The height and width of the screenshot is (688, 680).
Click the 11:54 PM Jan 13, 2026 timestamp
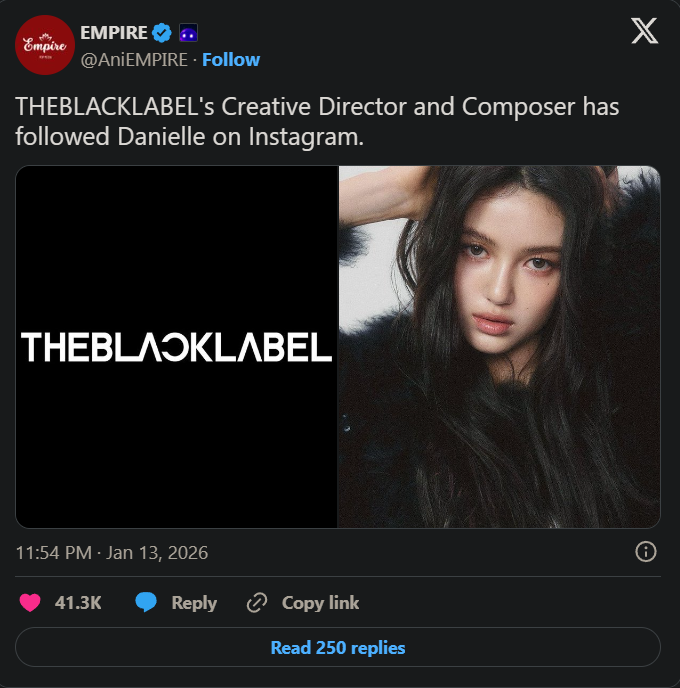[x=112, y=552]
